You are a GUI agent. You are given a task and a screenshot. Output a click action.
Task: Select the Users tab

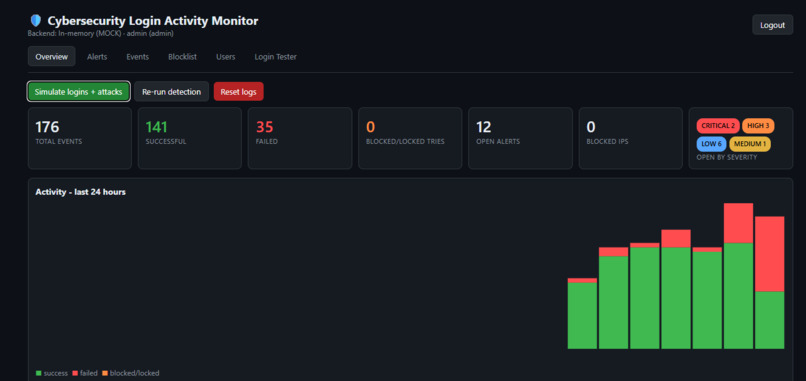[x=226, y=57]
